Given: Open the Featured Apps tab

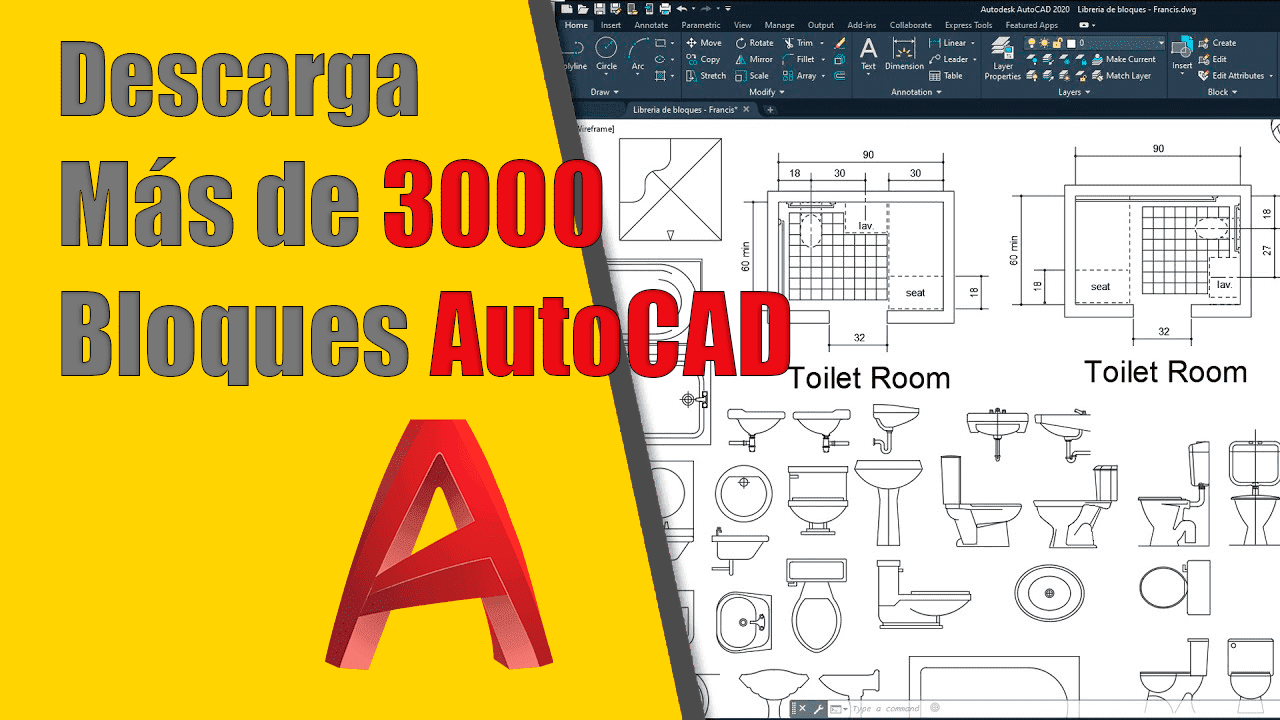Looking at the screenshot, I should [1031, 25].
